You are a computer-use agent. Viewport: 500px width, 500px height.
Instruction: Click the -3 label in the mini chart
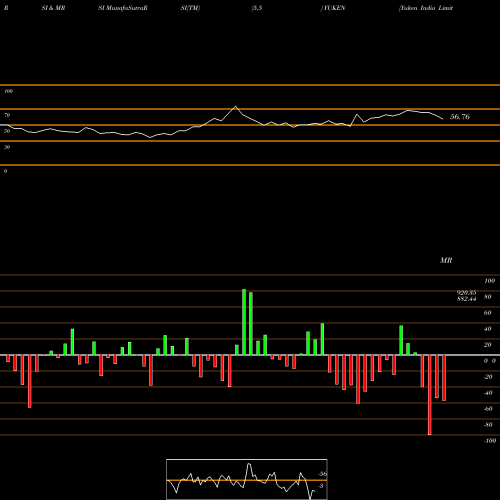coord(320,486)
